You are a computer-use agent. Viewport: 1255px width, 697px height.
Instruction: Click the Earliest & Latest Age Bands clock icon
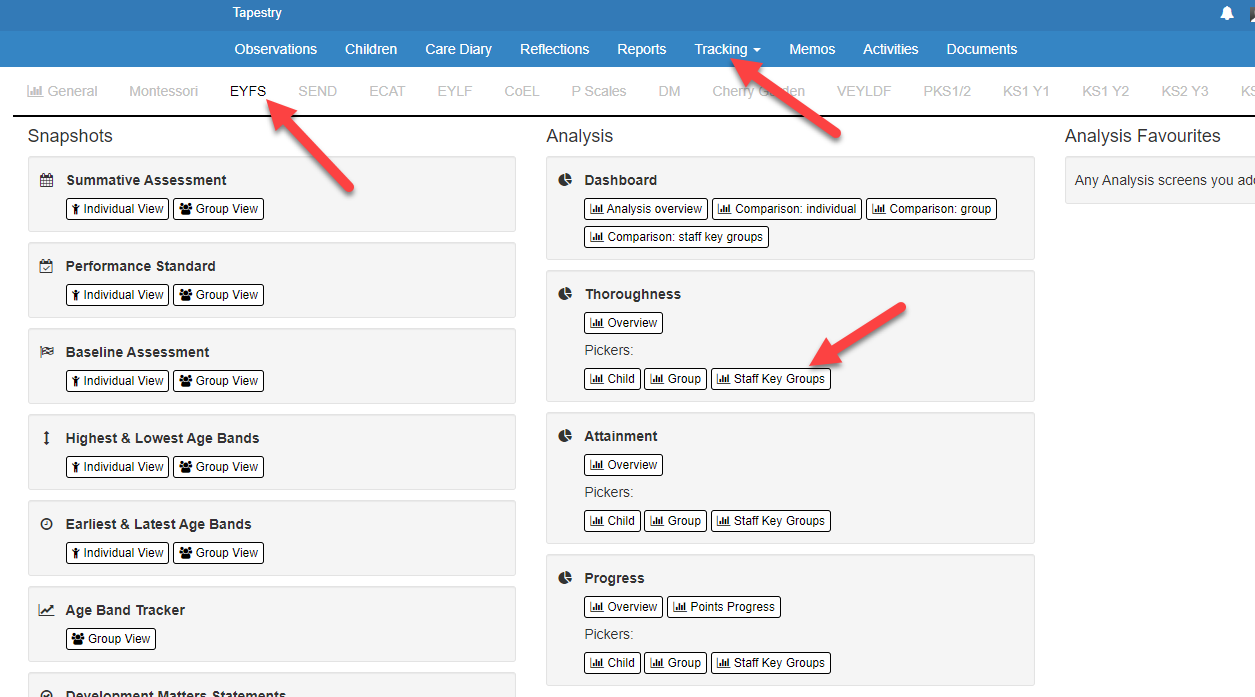tap(46, 524)
